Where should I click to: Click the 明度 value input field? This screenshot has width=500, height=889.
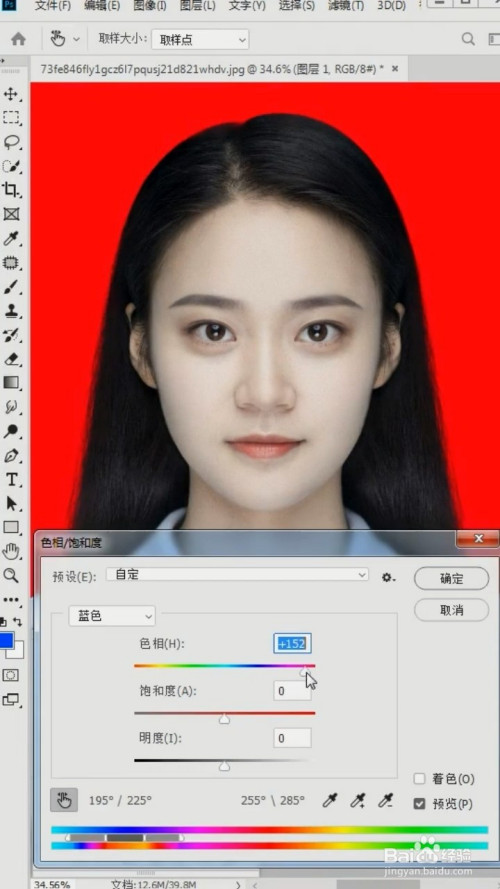pyautogui.click(x=293, y=738)
